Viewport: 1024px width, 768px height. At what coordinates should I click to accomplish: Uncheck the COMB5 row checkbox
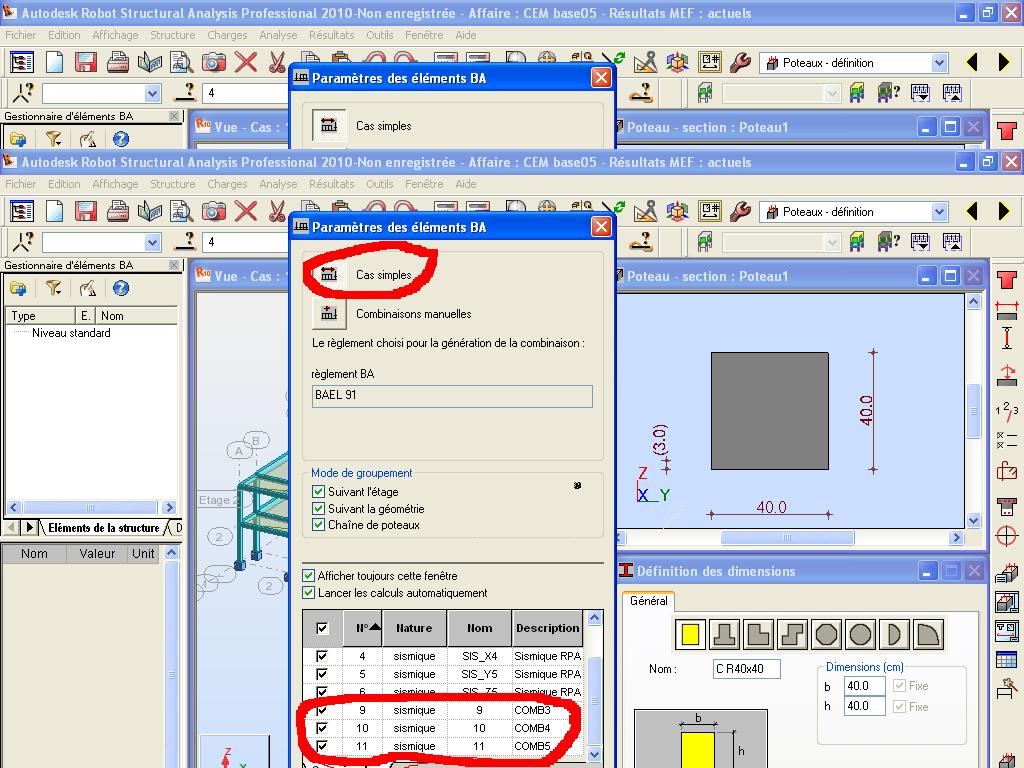pyautogui.click(x=322, y=746)
